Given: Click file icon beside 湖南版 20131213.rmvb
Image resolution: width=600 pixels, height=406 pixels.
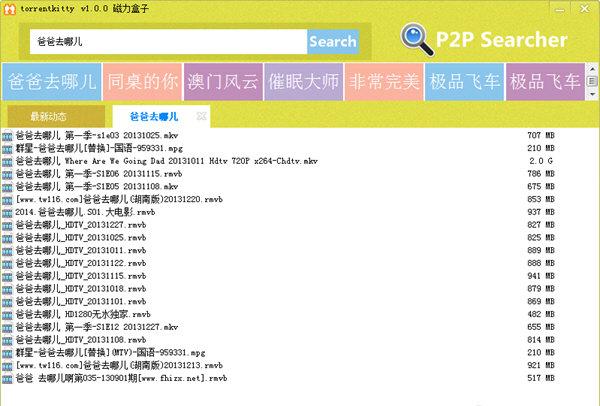Looking at the screenshot, I should [x=8, y=366].
